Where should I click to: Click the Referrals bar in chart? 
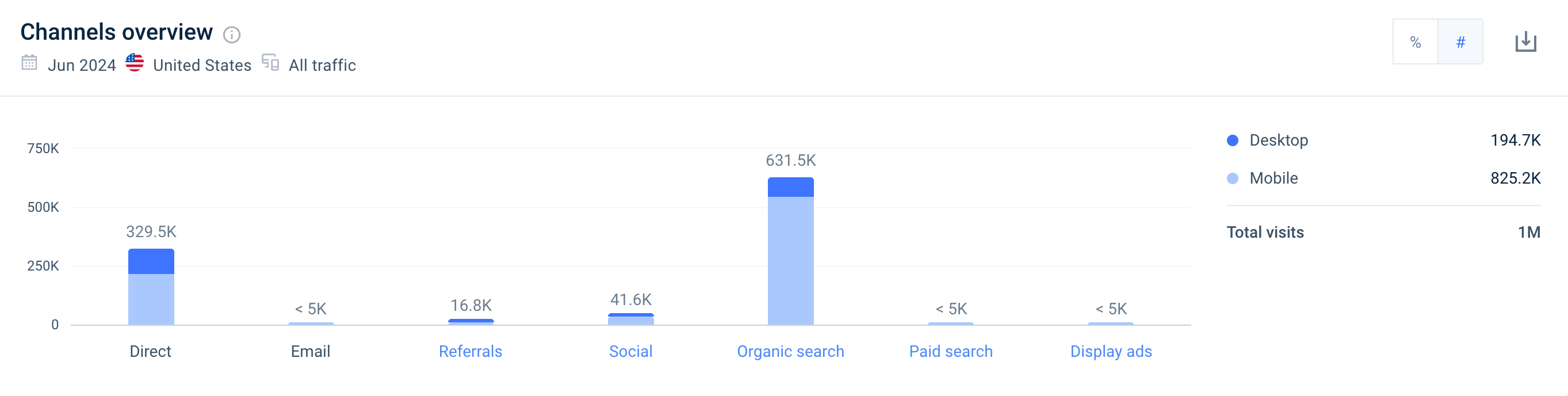click(471, 322)
